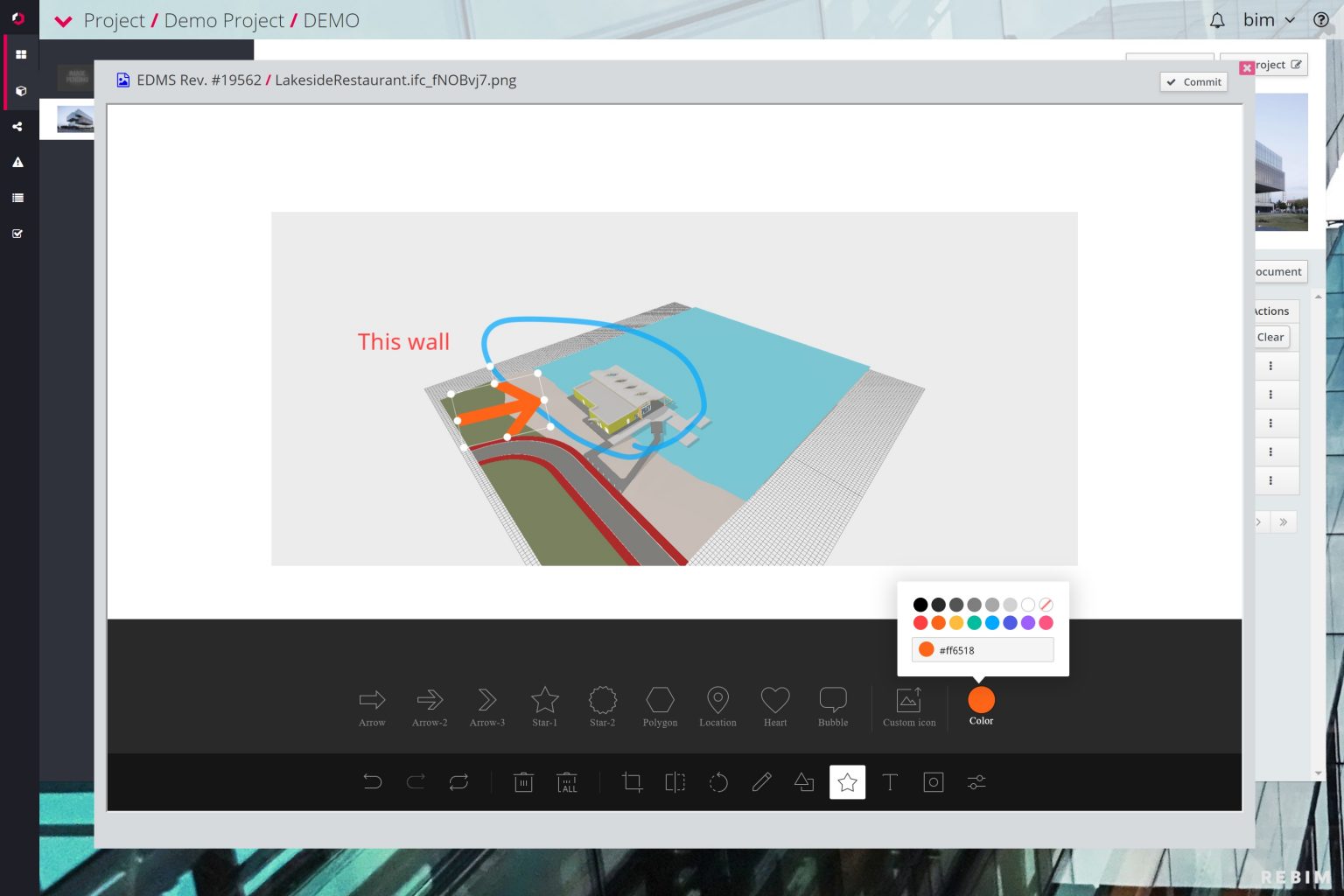This screenshot has width=1344, height=896.
Task: Insert the Polygon icon
Action: point(660,707)
